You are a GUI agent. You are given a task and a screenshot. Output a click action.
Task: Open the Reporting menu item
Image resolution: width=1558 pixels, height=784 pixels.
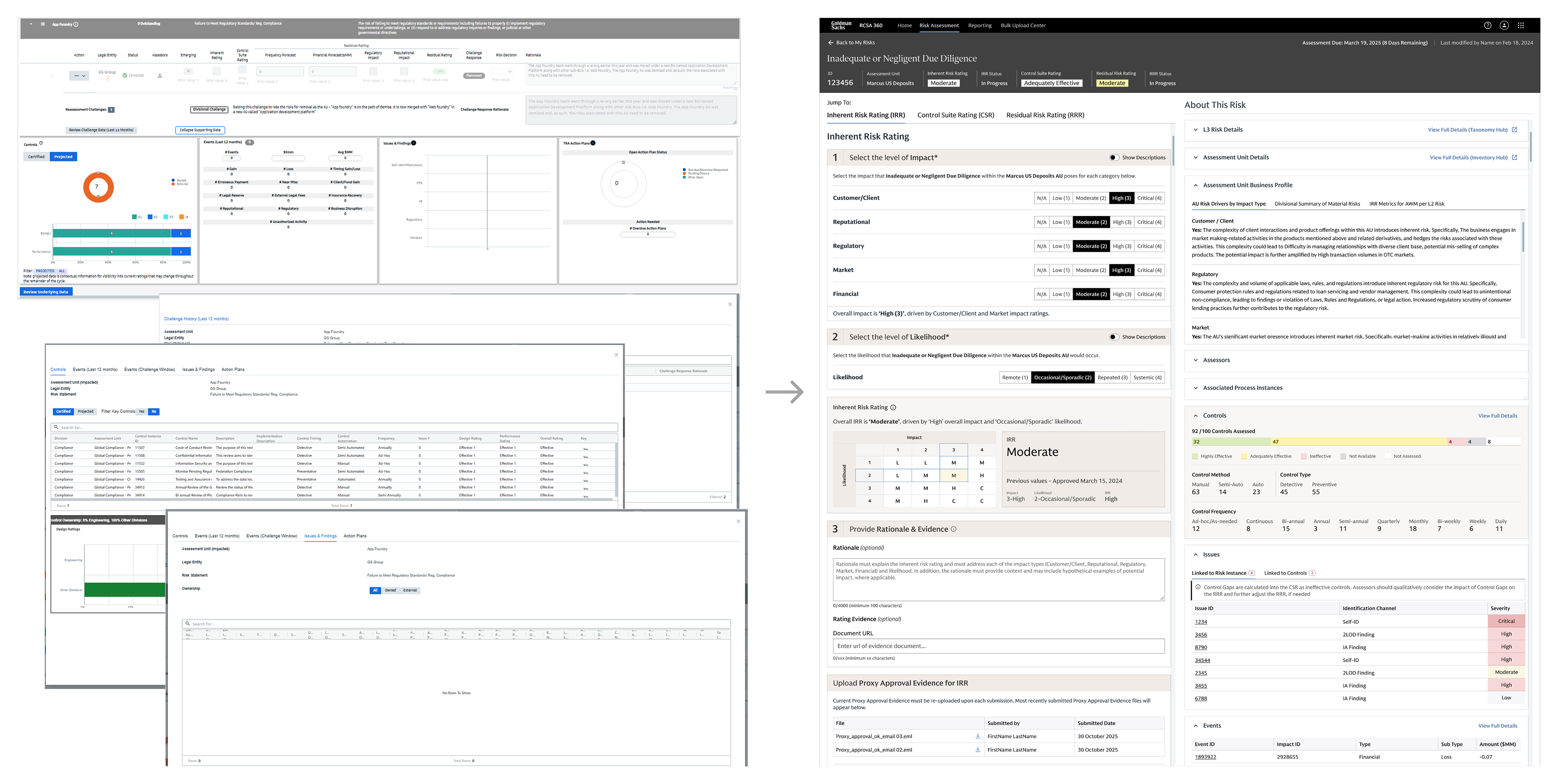pos(979,26)
